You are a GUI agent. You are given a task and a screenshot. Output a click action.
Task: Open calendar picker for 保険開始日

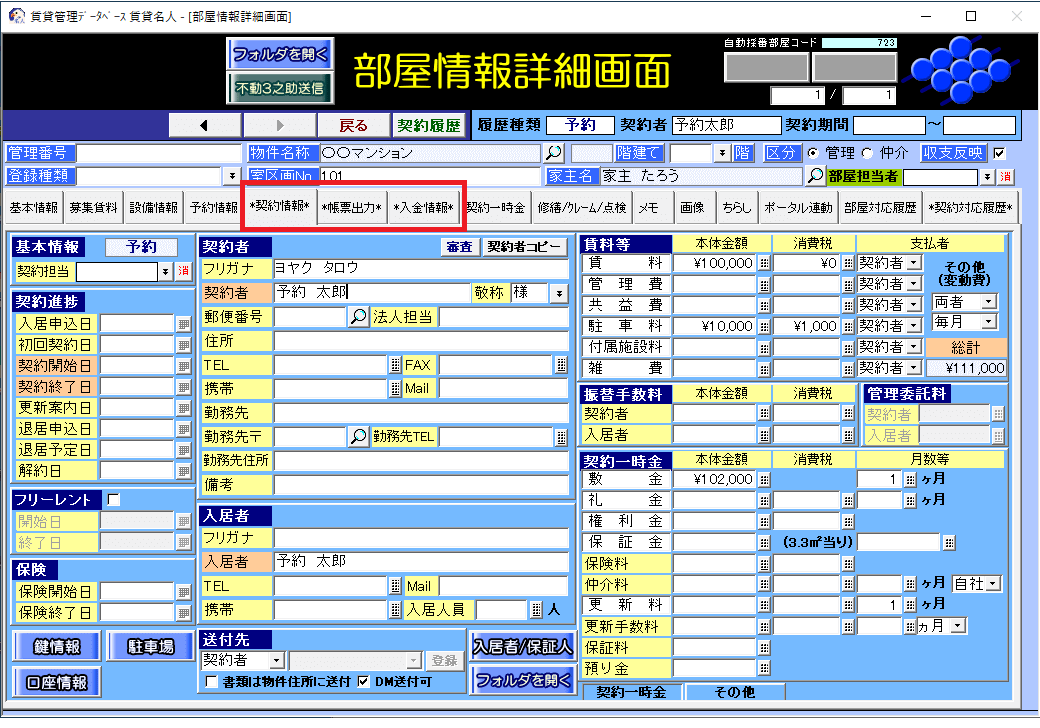[x=183, y=591]
